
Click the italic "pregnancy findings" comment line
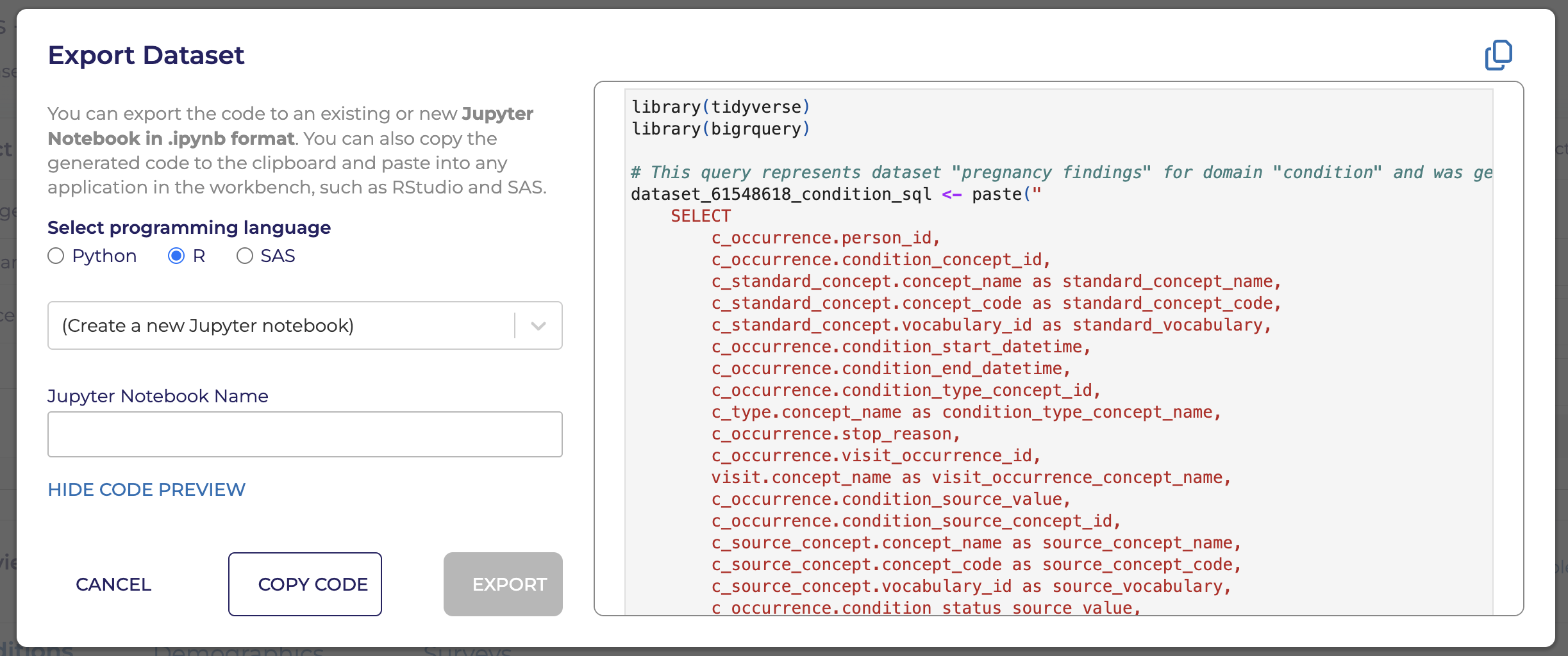(1051, 172)
